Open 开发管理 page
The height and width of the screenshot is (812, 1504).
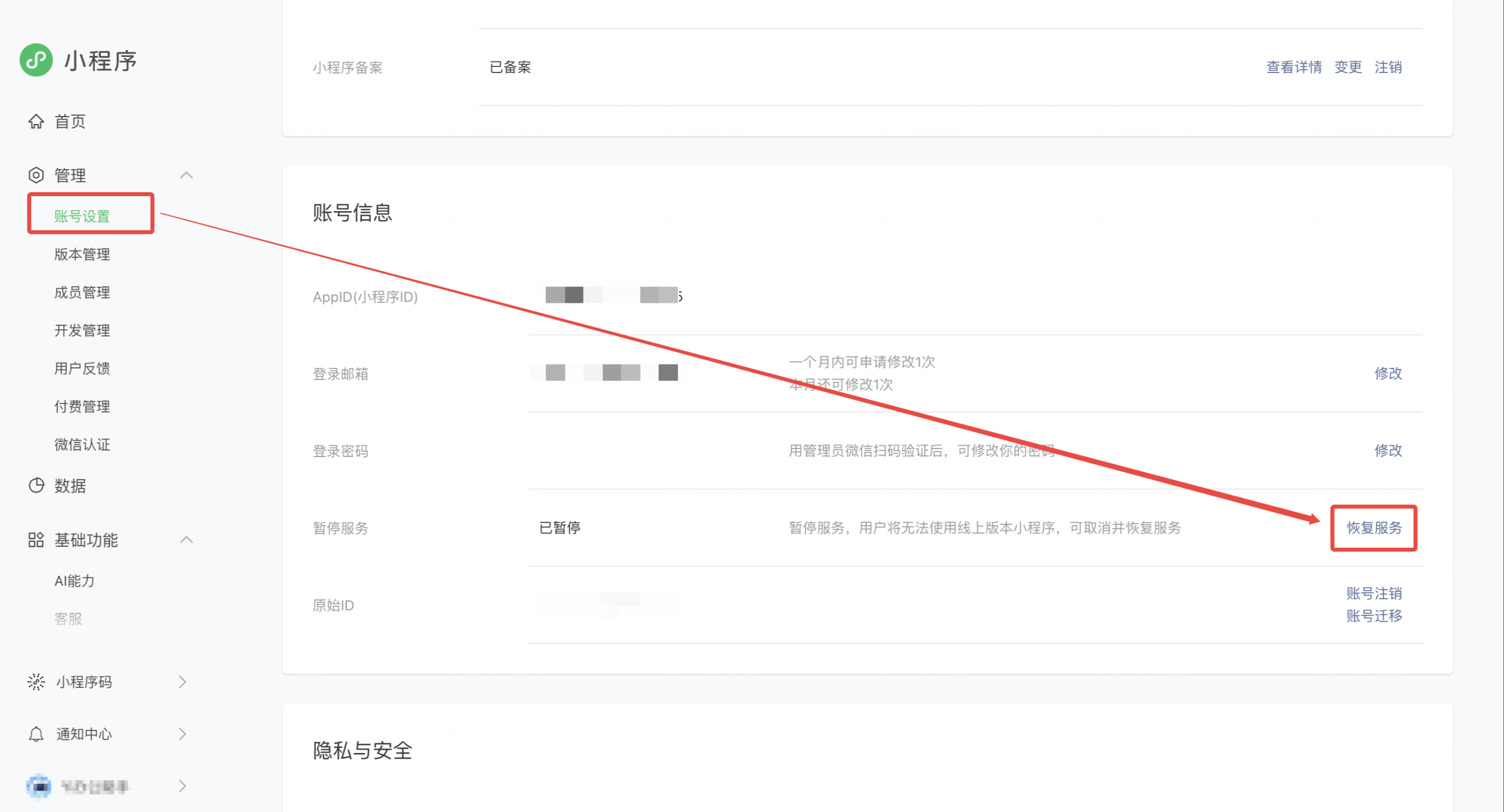82,330
